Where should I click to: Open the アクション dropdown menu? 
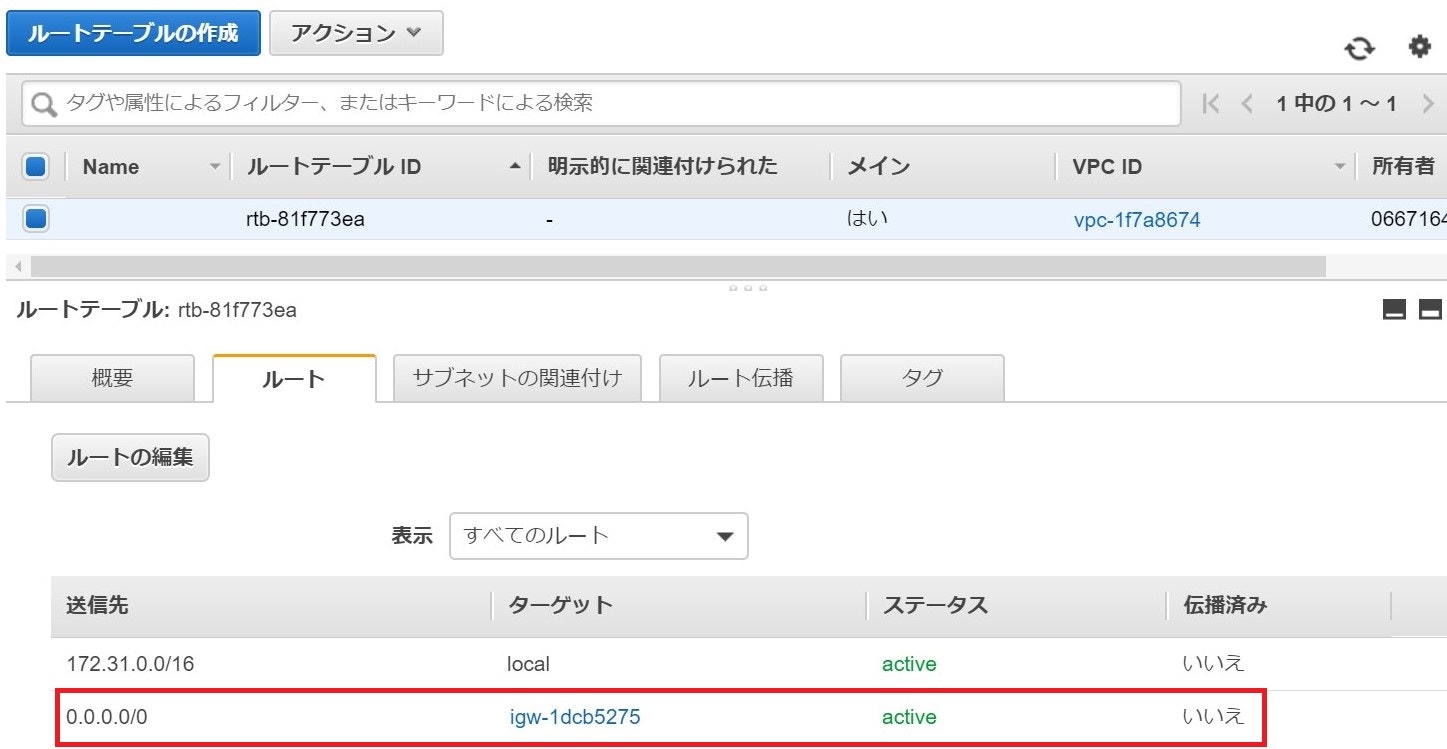click(x=356, y=33)
